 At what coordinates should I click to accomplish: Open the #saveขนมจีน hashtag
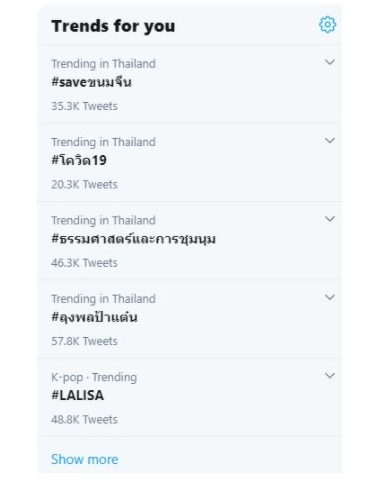point(91,82)
